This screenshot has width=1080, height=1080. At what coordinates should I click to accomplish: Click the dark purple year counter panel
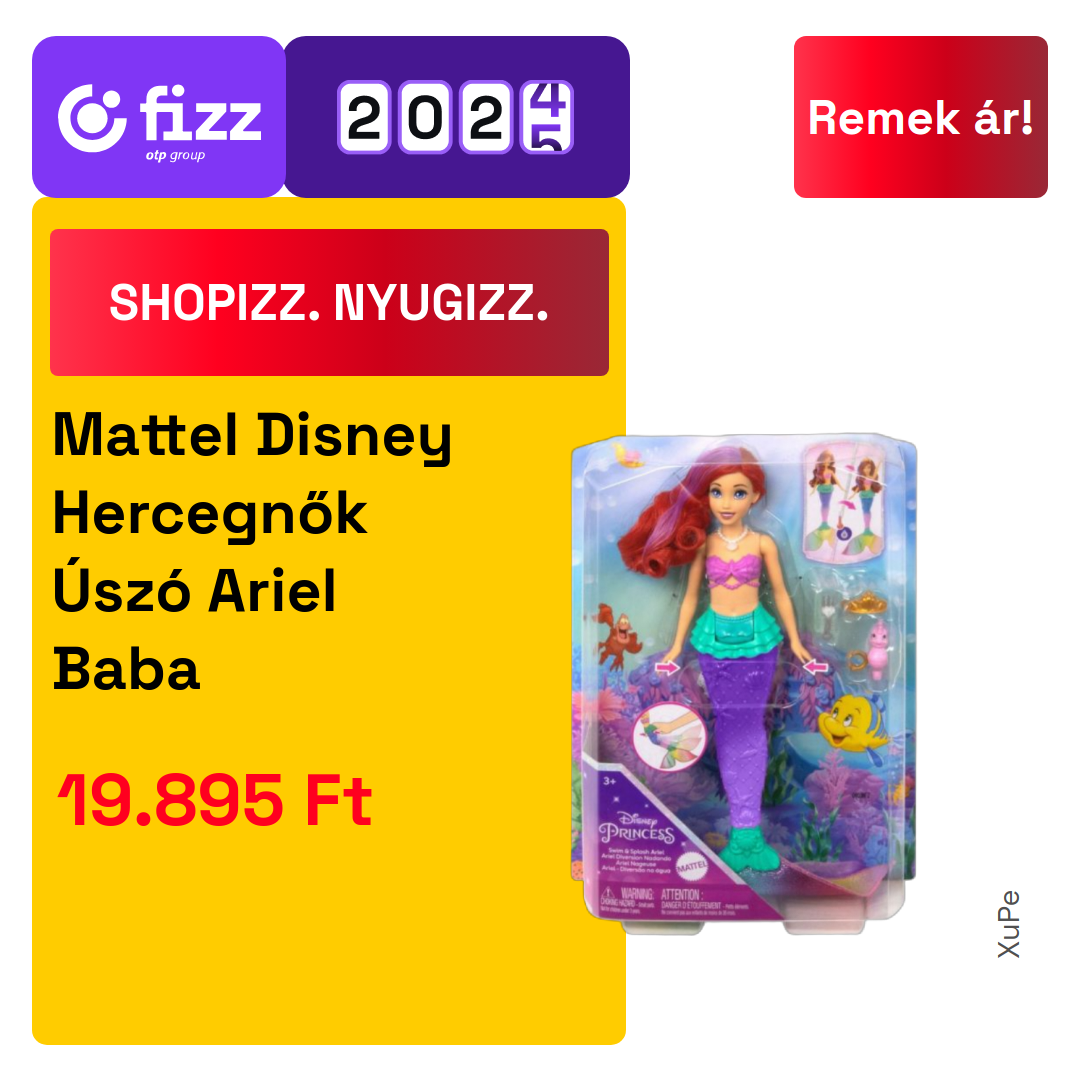pyautogui.click(x=457, y=117)
